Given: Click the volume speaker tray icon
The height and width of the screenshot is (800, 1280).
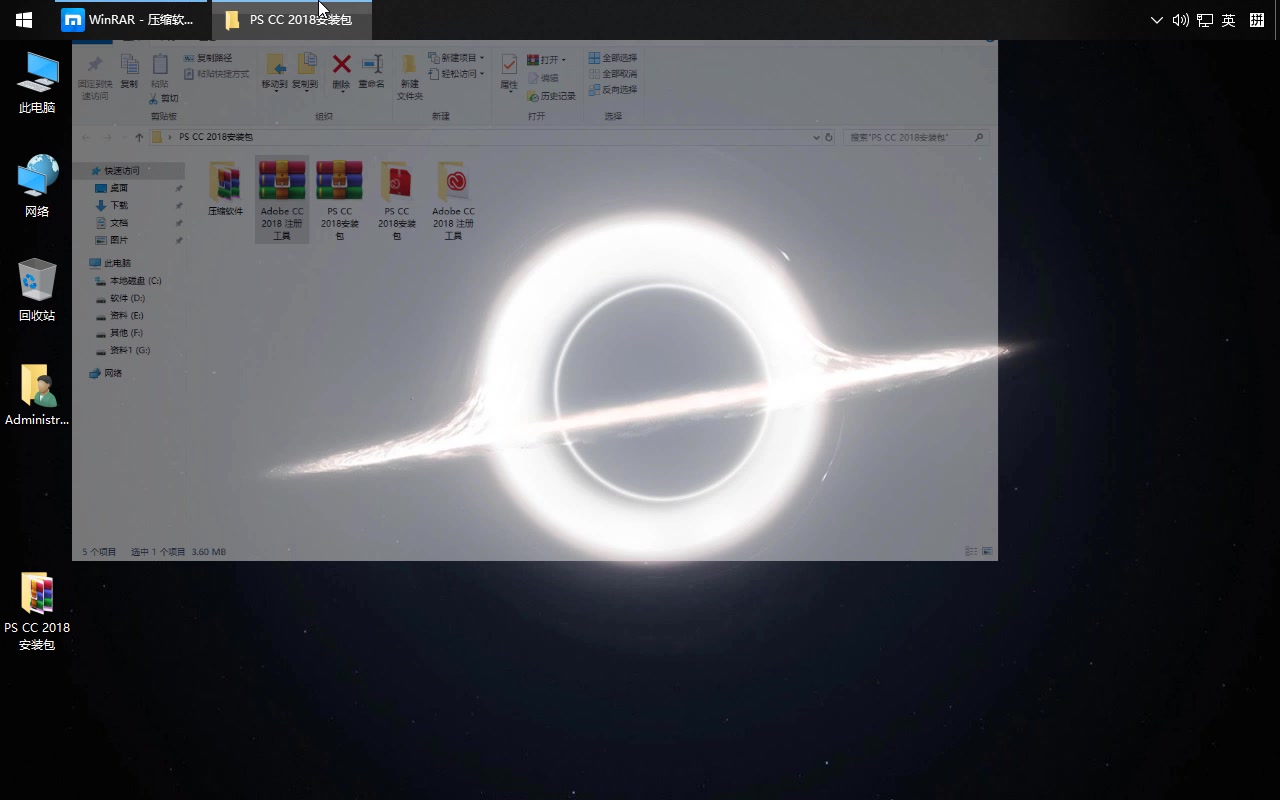Looking at the screenshot, I should (x=1181, y=20).
